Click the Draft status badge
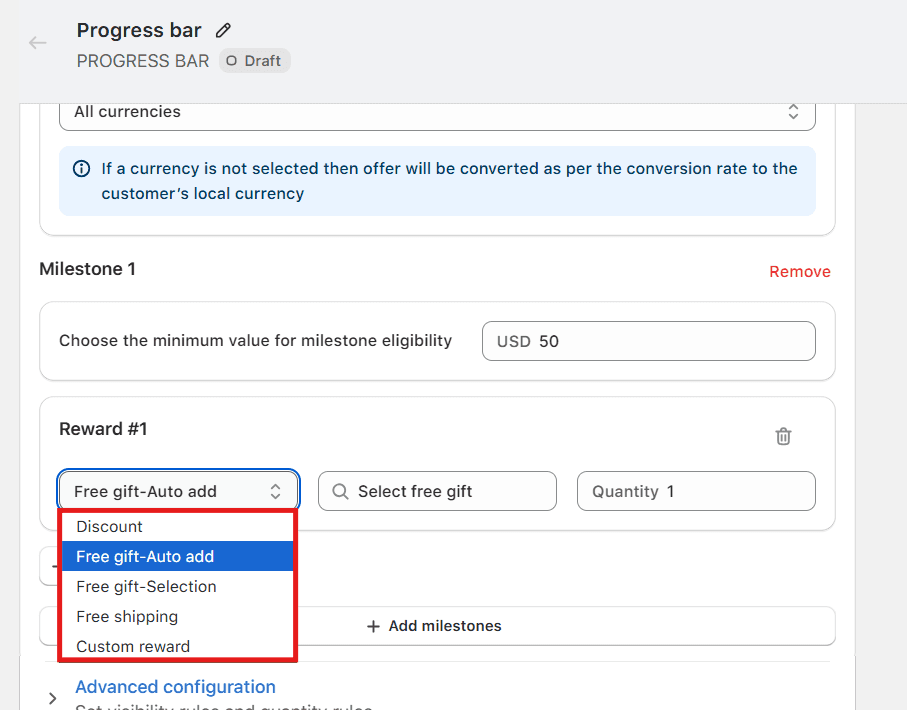Screen dimensions: 907x710 click(254, 60)
